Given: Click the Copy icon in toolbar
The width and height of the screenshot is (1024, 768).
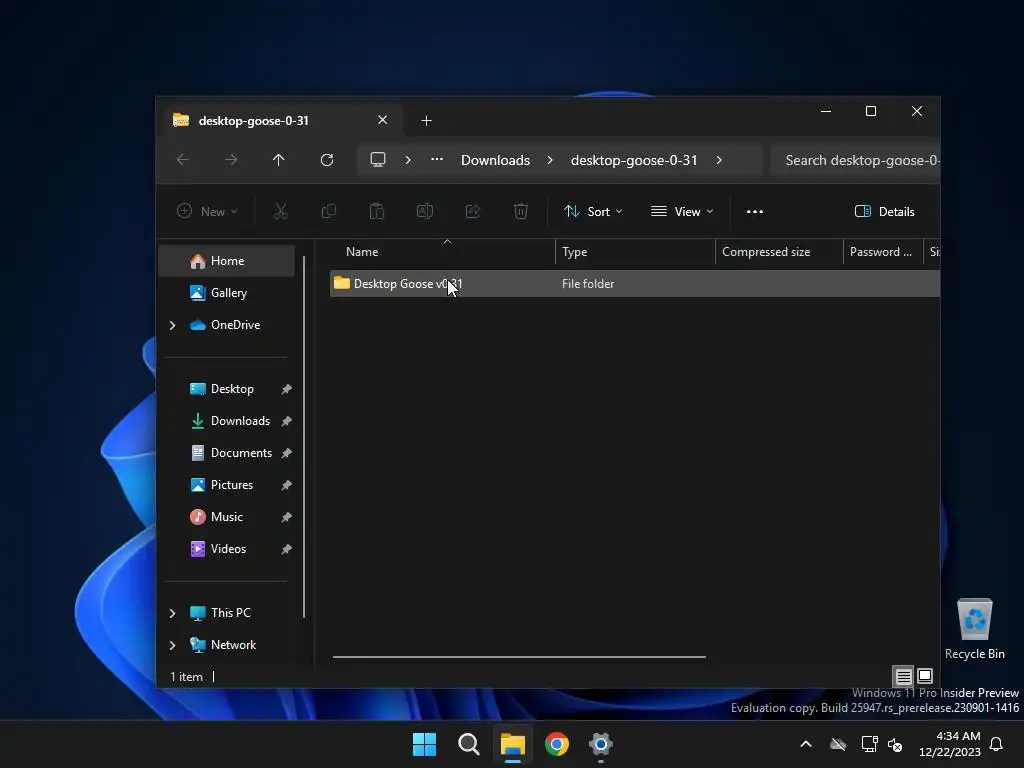Looking at the screenshot, I should [328, 211].
